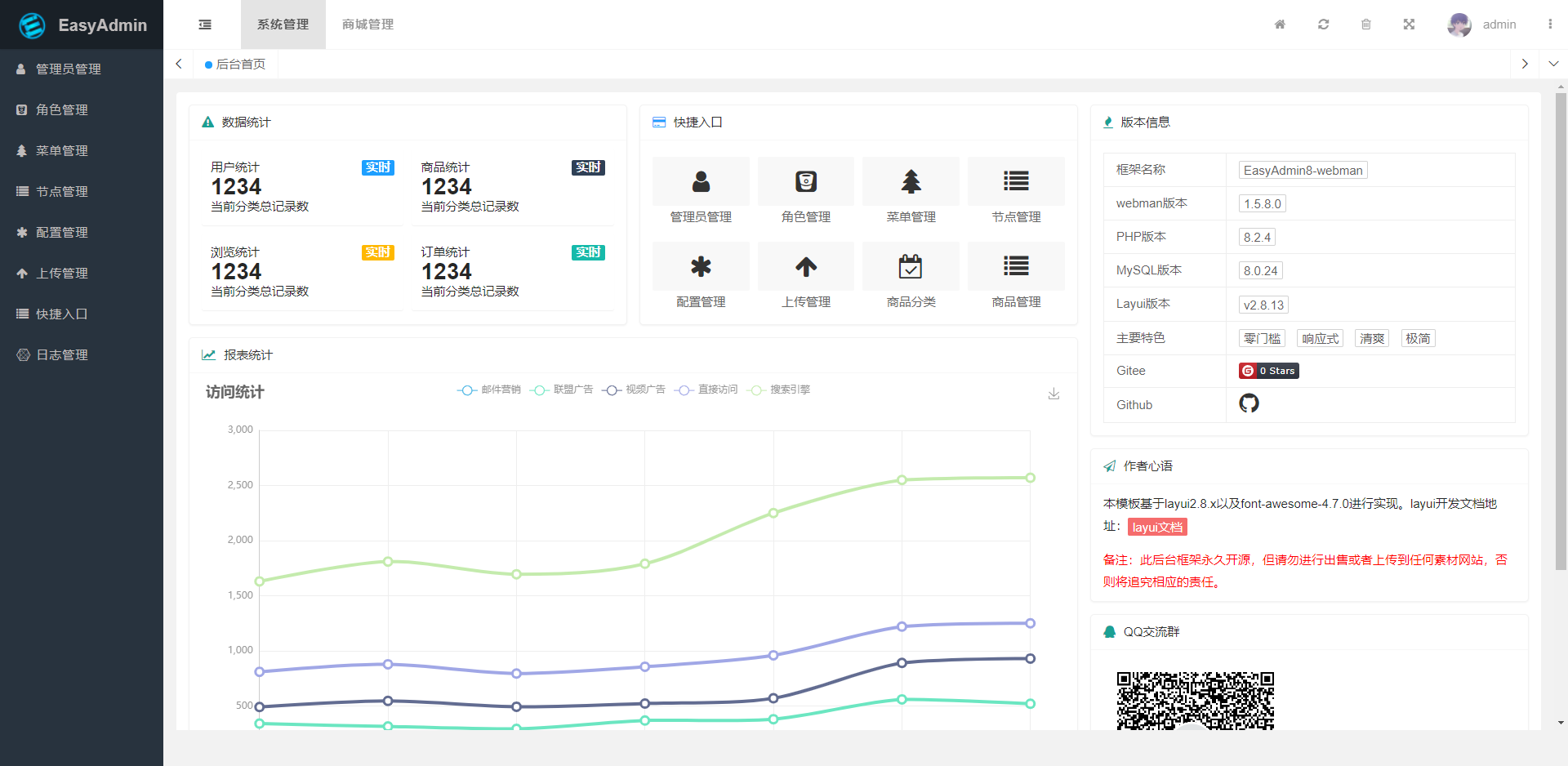Open the three-dot more options menu
This screenshot has height=766, width=1568.
point(1549,24)
